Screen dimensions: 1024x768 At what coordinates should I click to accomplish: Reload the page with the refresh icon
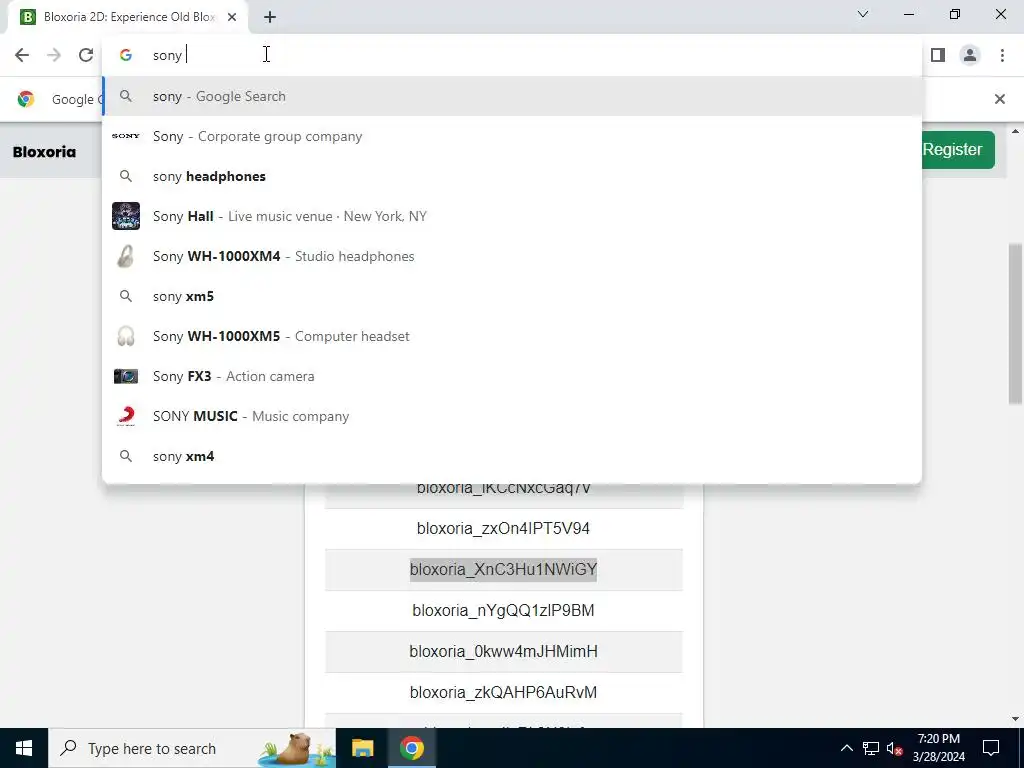[86, 55]
